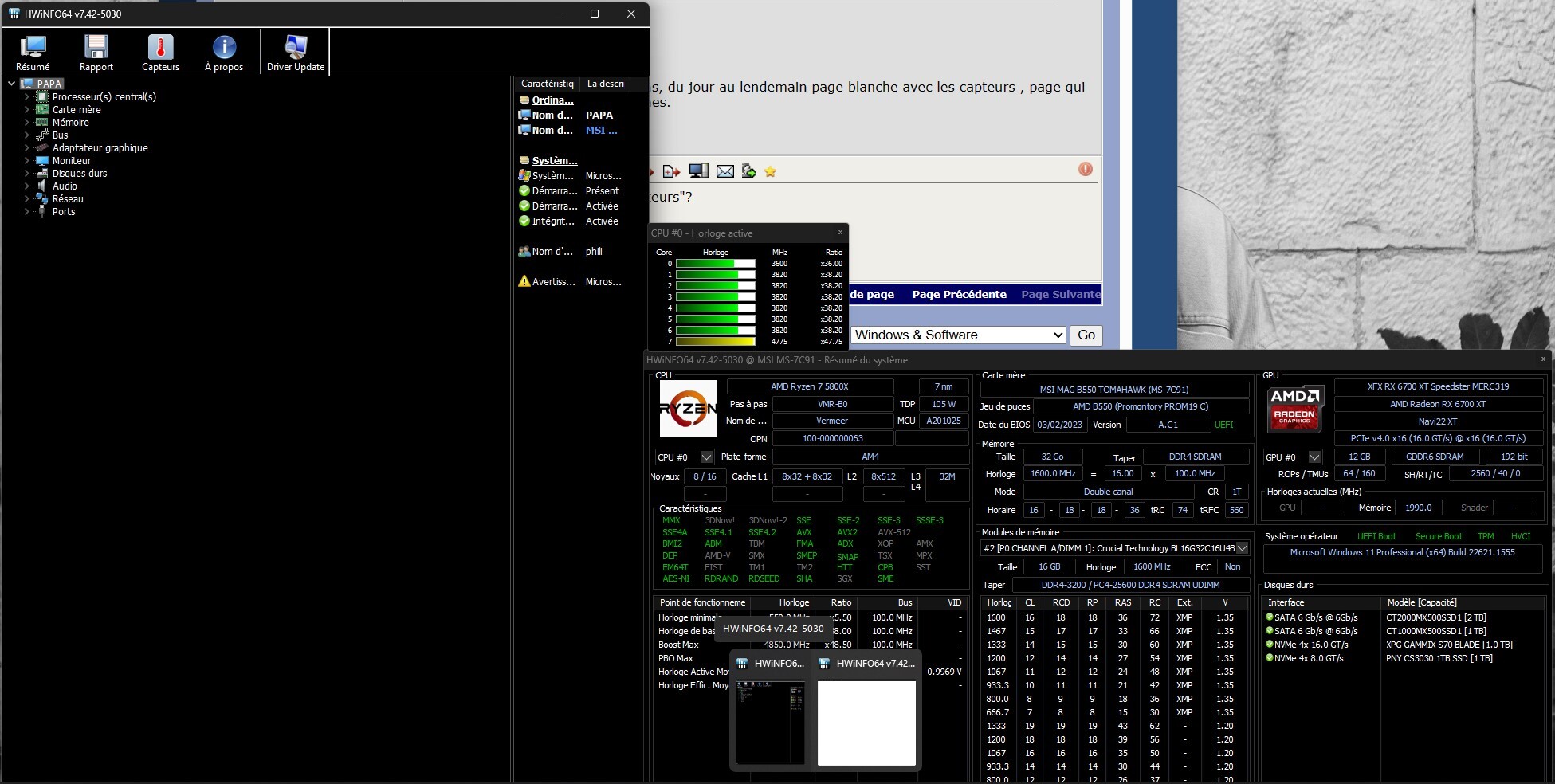Click the Systèm... section heading
Screen dimensions: 1555x784
pyautogui.click(x=555, y=161)
